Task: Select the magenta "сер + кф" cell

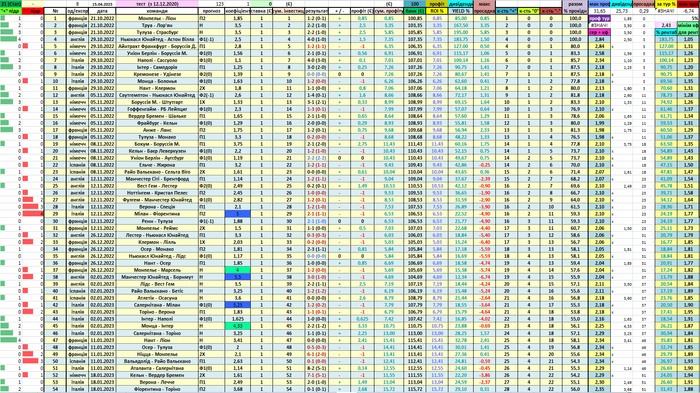Action: pos(599,33)
